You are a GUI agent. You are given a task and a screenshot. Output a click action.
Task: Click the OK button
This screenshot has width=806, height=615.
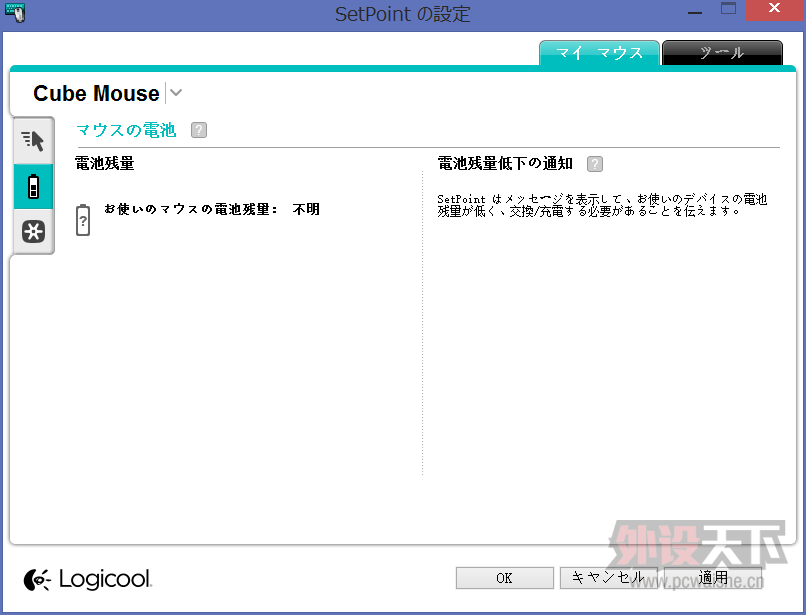pyautogui.click(x=504, y=578)
